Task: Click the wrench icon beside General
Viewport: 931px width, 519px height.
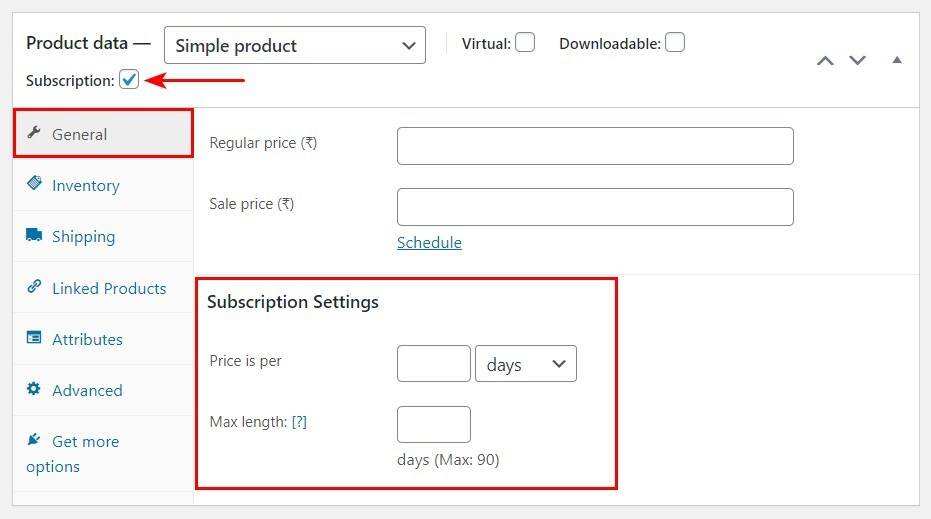Action: (35, 133)
